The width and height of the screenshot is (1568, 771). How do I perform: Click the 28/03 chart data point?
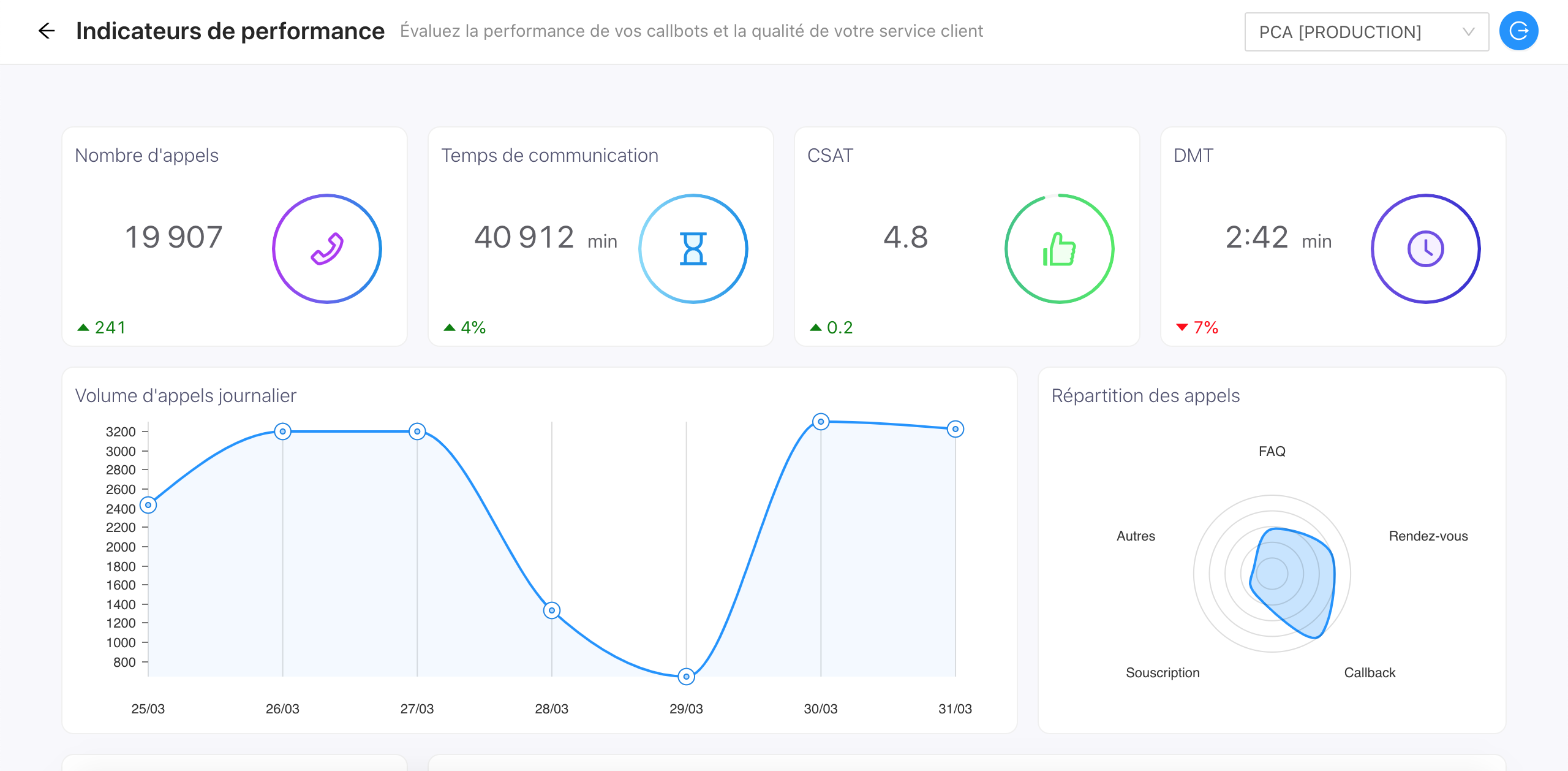coord(552,610)
